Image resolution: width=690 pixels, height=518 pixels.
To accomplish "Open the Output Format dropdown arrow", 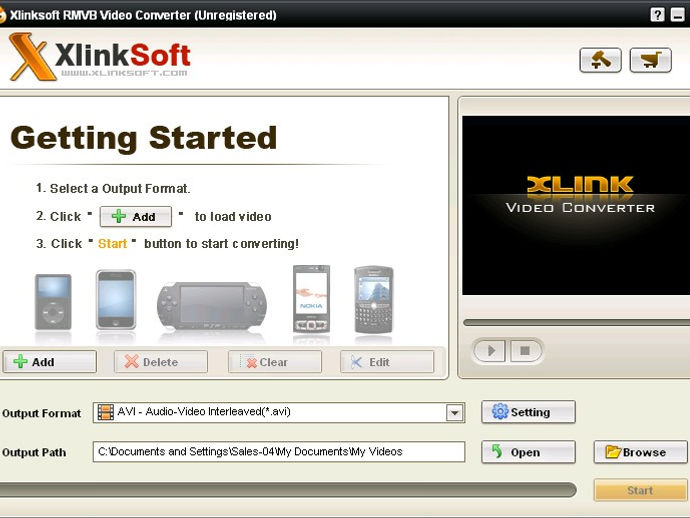I will pos(455,413).
